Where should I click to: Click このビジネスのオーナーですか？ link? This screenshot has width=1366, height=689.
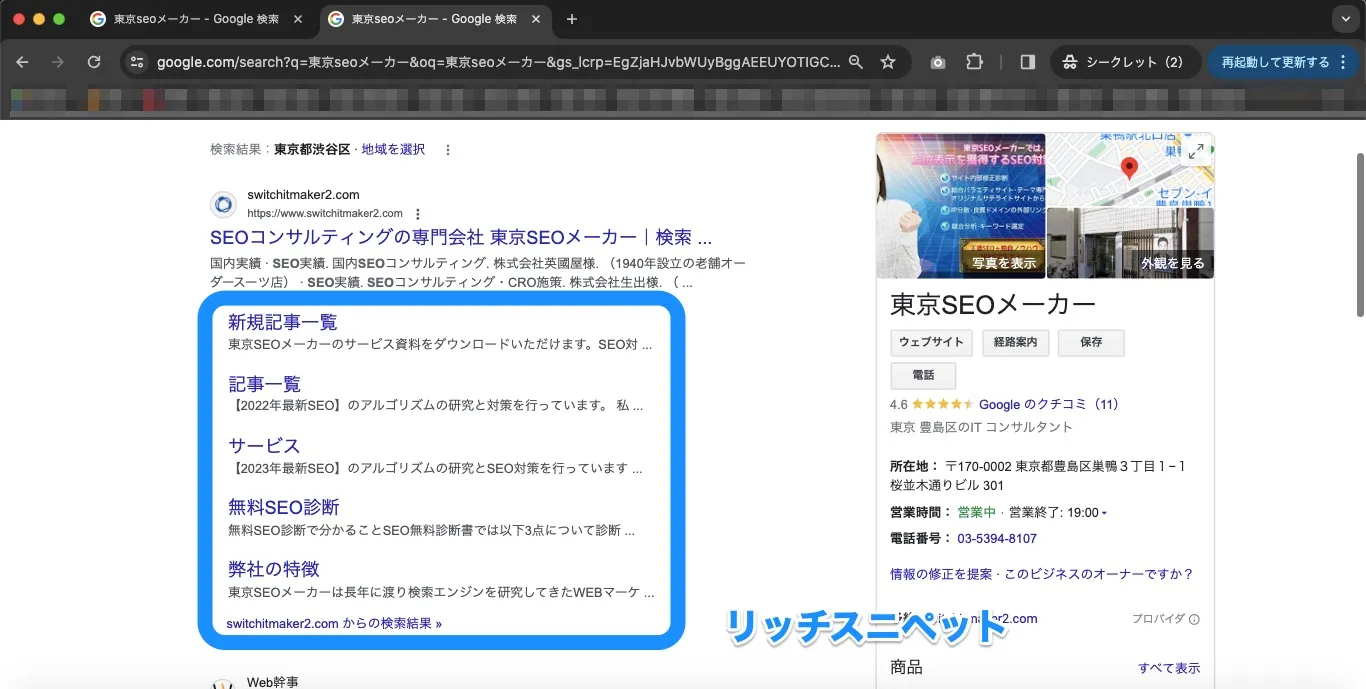pyautogui.click(x=1098, y=574)
